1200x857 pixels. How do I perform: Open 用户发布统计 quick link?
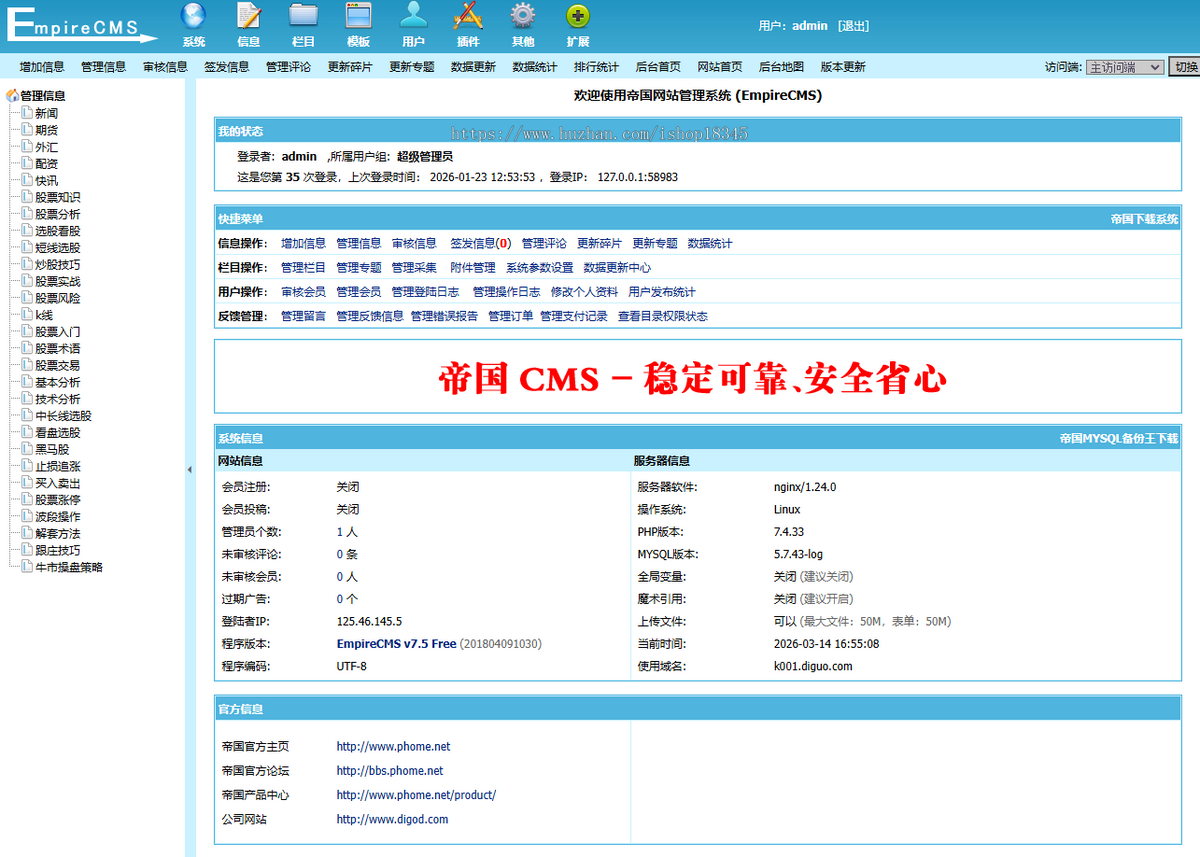point(662,292)
